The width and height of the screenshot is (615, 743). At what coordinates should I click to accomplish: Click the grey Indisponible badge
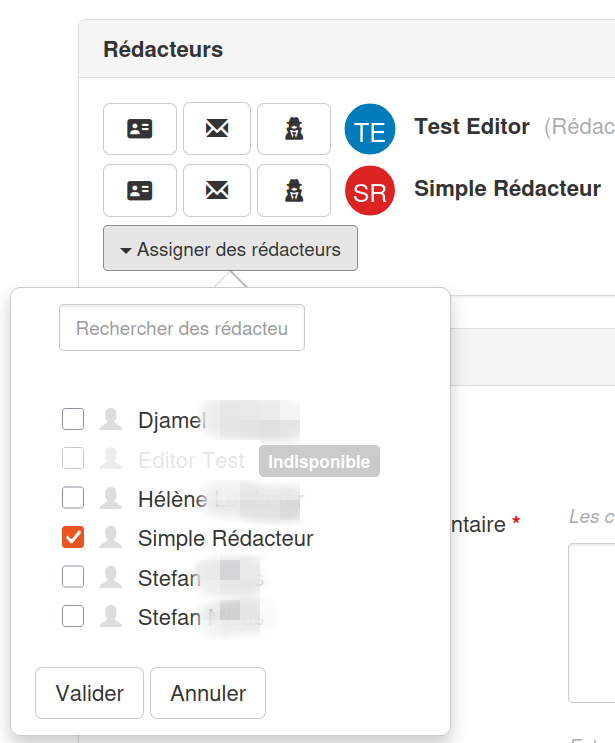click(319, 461)
